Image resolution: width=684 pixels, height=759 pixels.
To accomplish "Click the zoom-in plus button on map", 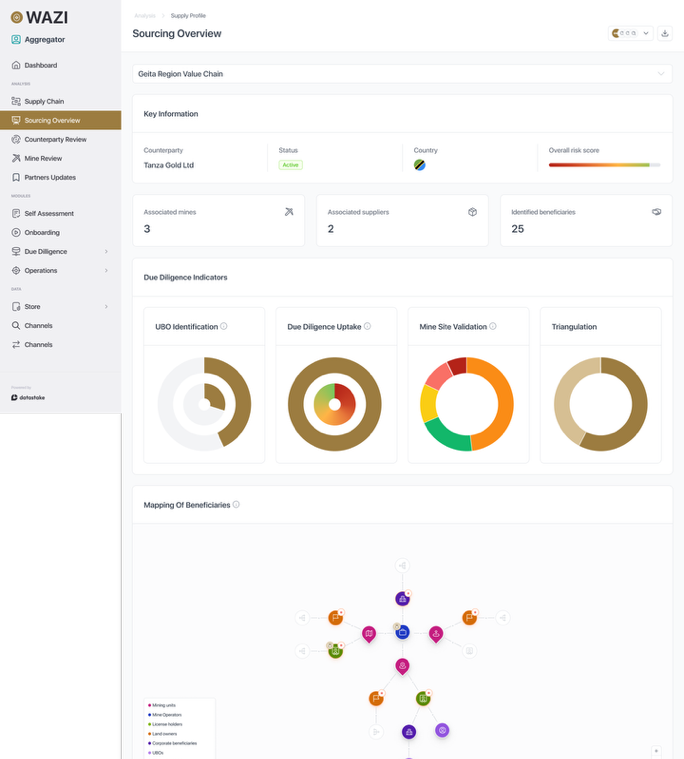I will (656, 751).
